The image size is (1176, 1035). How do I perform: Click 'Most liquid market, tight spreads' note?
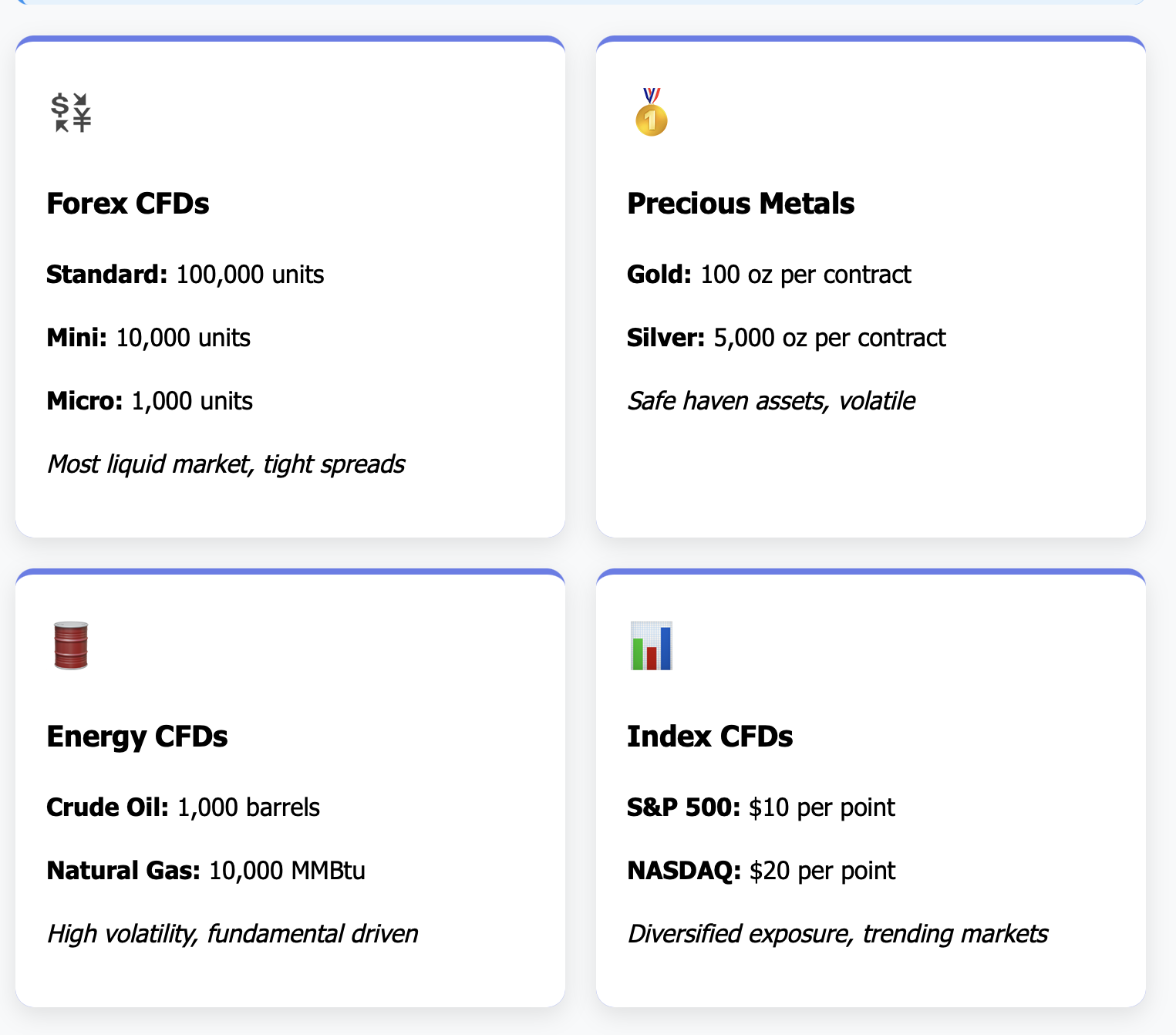click(226, 464)
